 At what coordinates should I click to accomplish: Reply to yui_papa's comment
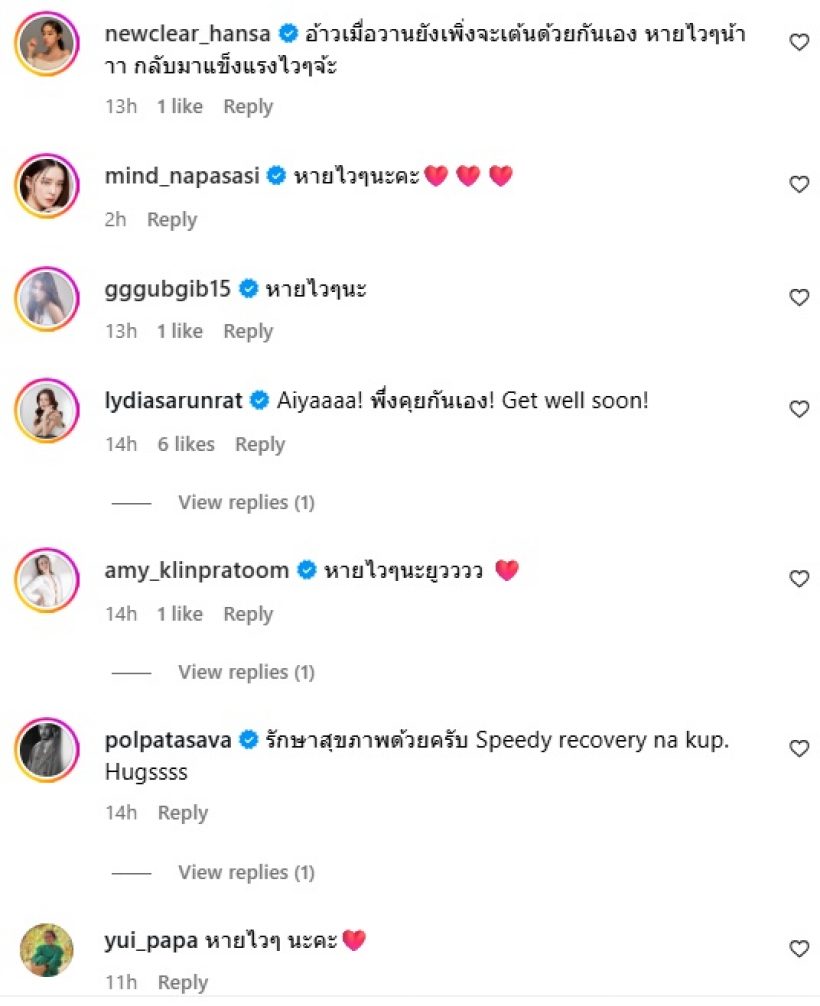pyautogui.click(x=183, y=983)
